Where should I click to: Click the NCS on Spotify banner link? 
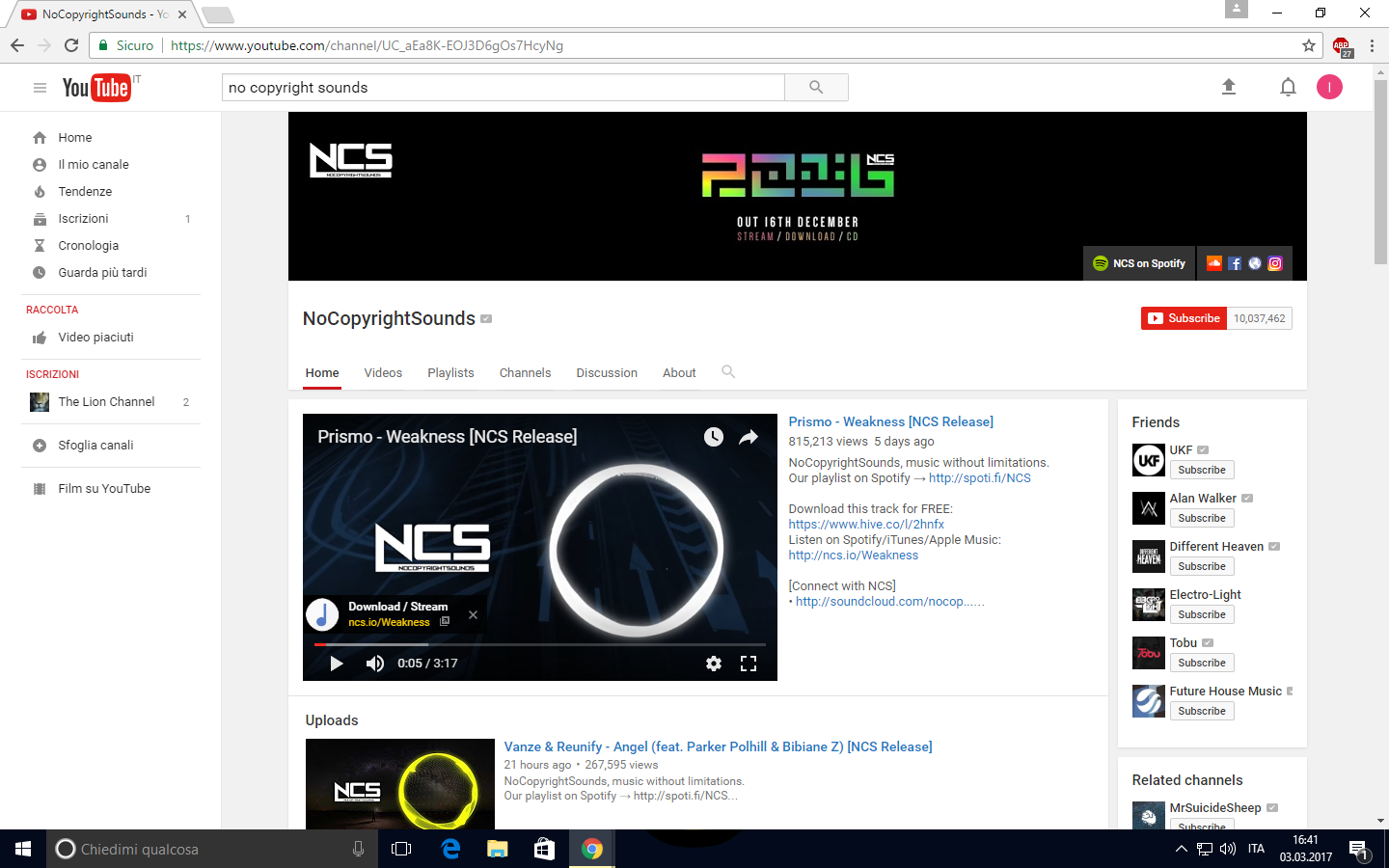coord(1139,263)
